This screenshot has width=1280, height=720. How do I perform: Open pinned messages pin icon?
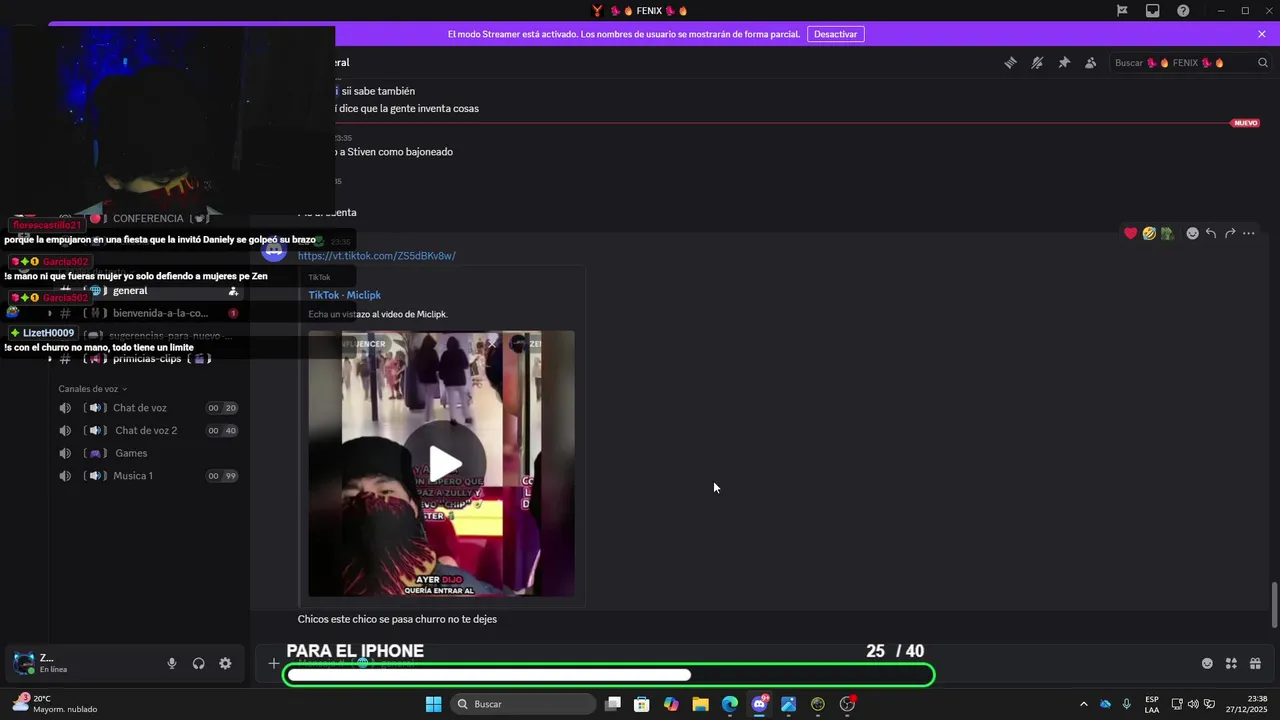tap(1064, 62)
